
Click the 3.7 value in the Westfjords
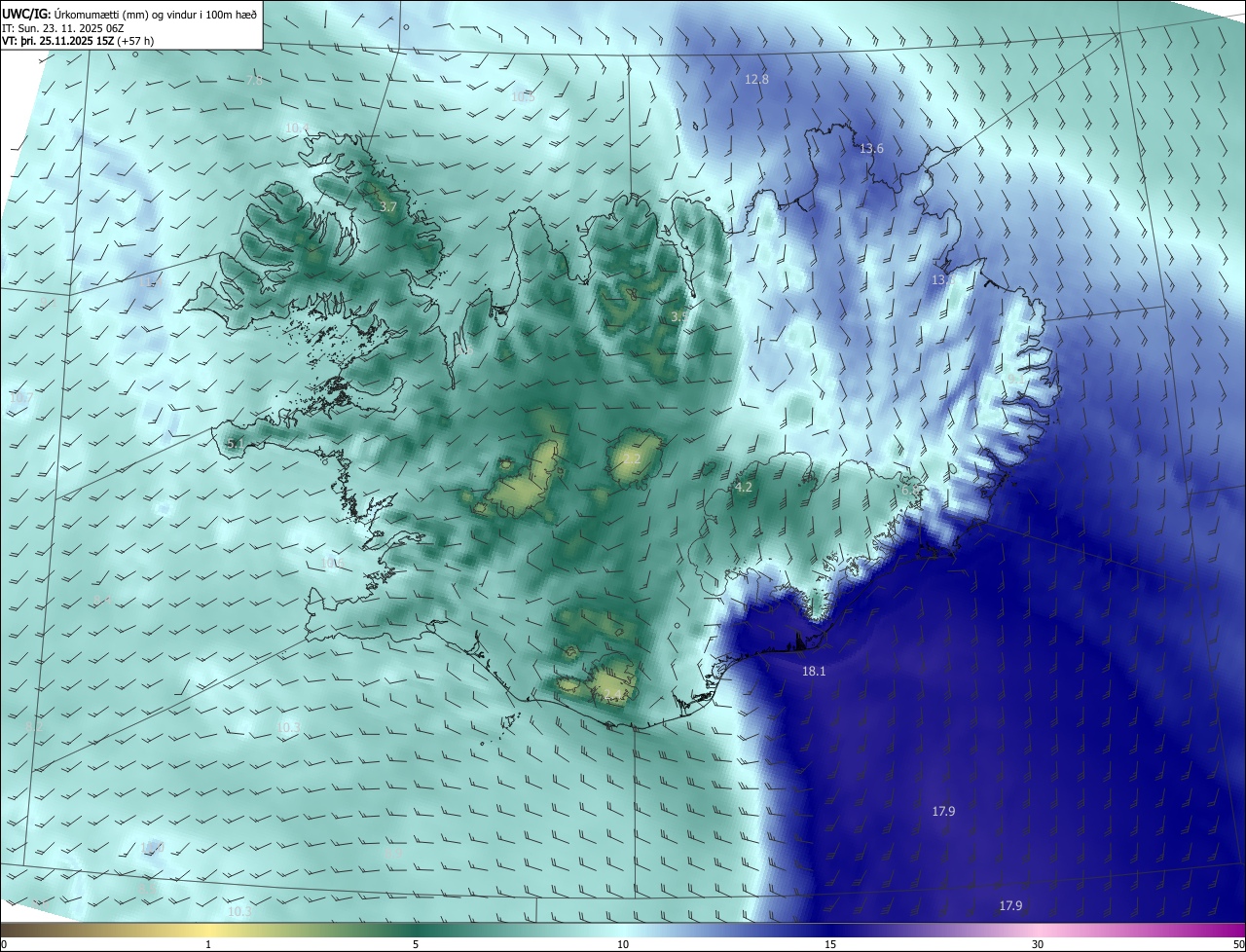click(x=388, y=207)
